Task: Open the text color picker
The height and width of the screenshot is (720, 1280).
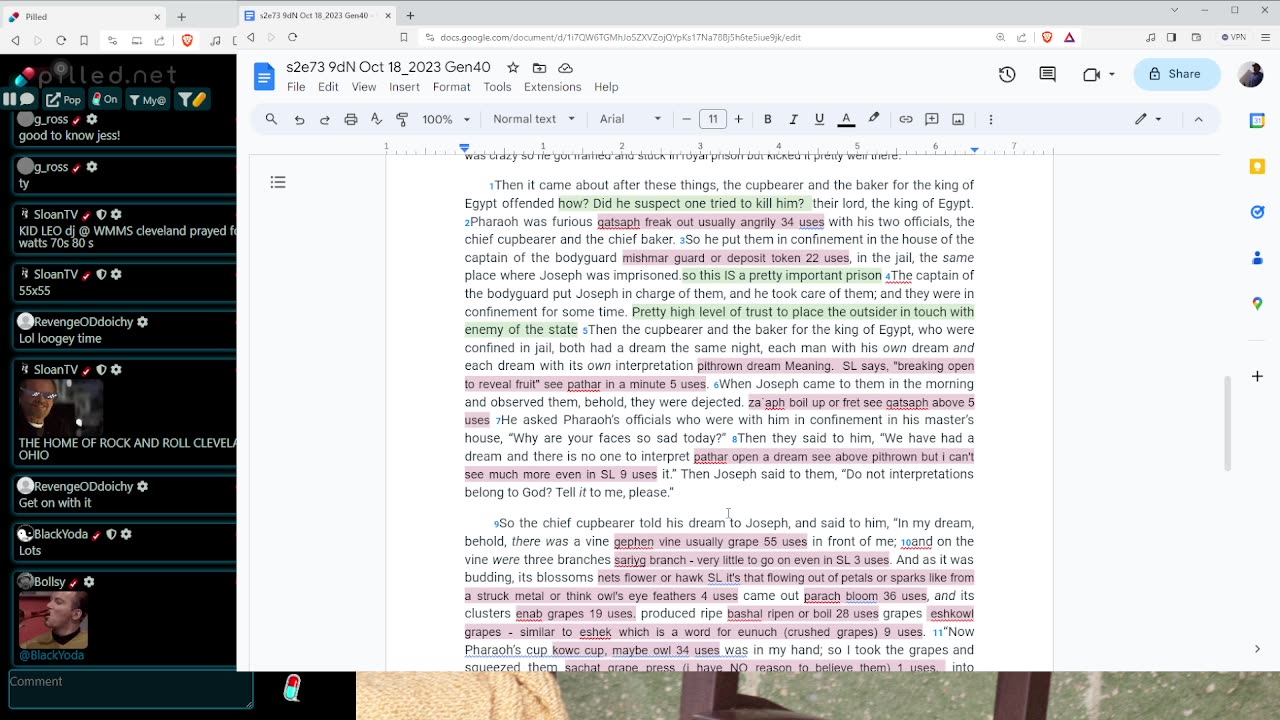Action: (x=846, y=119)
